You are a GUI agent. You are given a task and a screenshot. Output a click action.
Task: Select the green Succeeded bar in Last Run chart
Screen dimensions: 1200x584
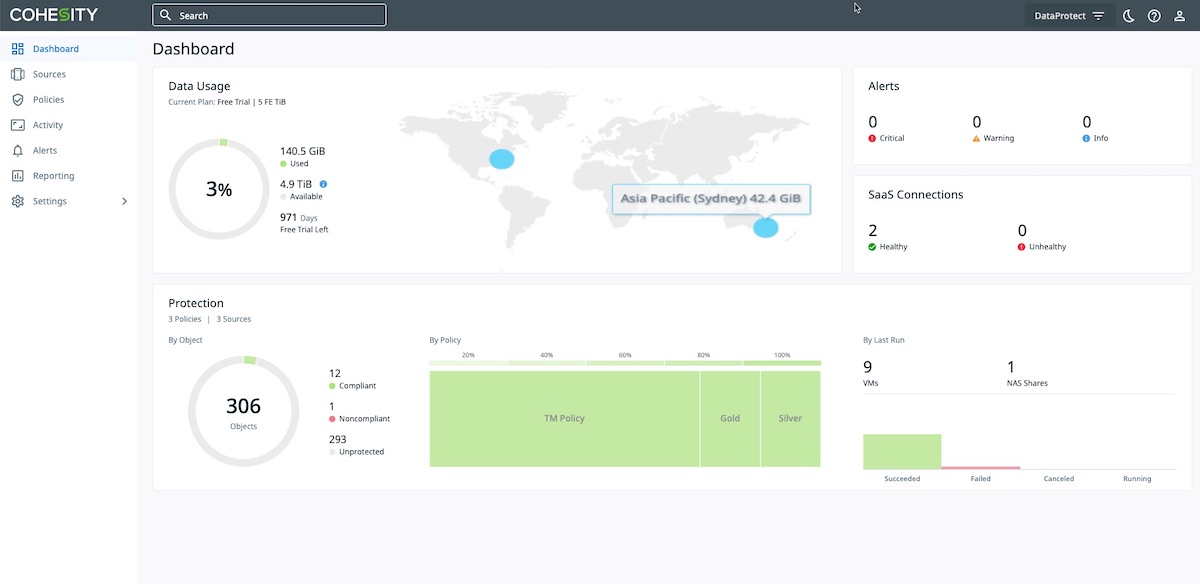pos(902,449)
